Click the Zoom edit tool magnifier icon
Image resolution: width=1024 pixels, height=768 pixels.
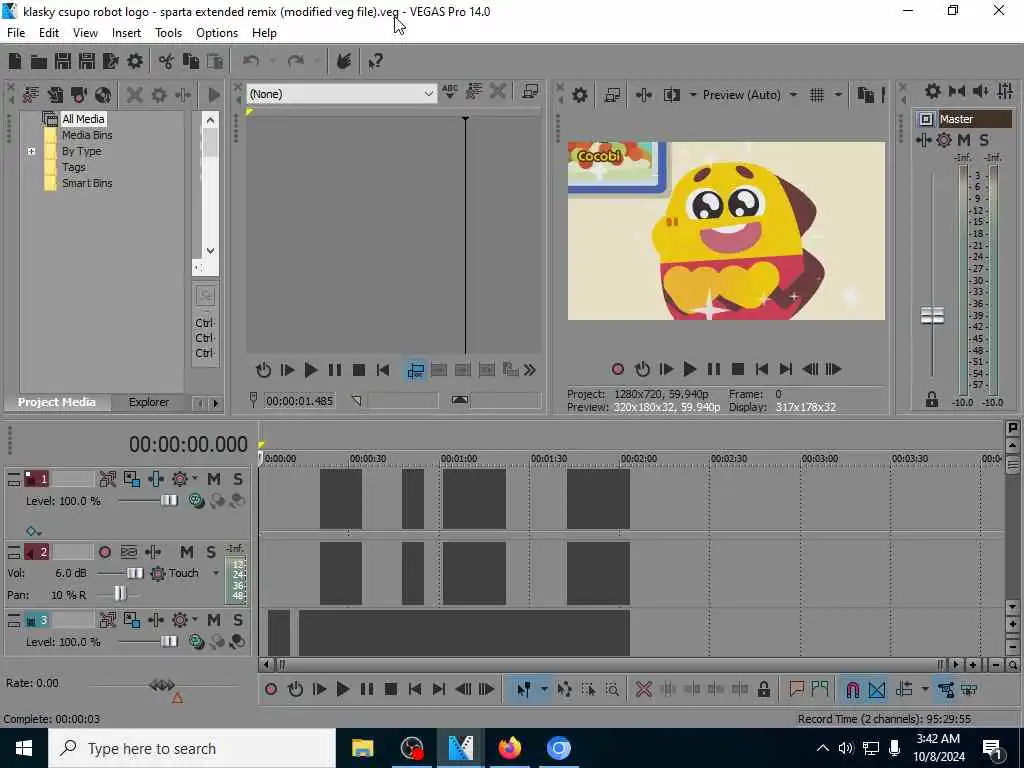(x=612, y=689)
